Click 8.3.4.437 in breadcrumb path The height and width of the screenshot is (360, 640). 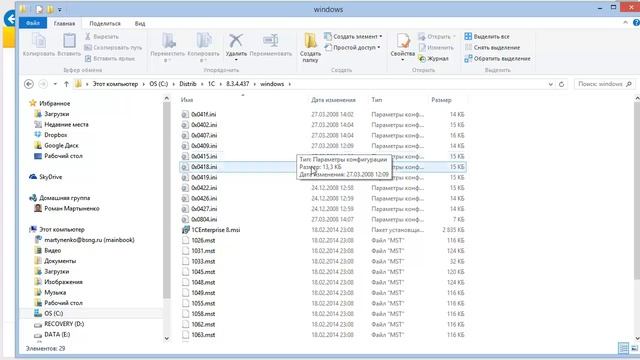(237, 84)
